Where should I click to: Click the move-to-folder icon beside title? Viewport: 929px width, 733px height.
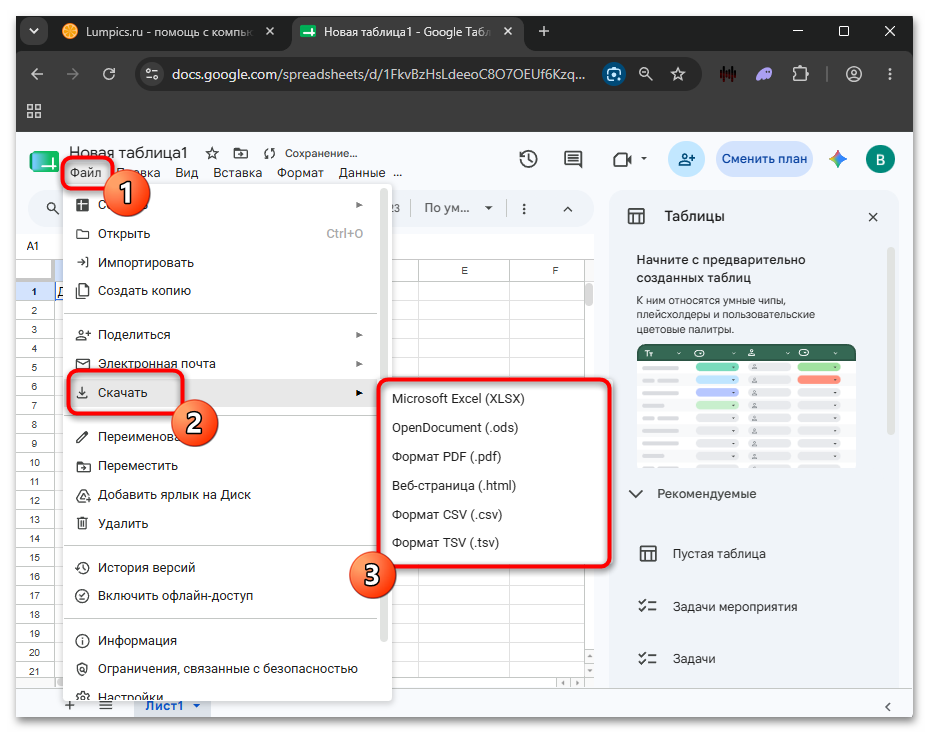[x=241, y=153]
